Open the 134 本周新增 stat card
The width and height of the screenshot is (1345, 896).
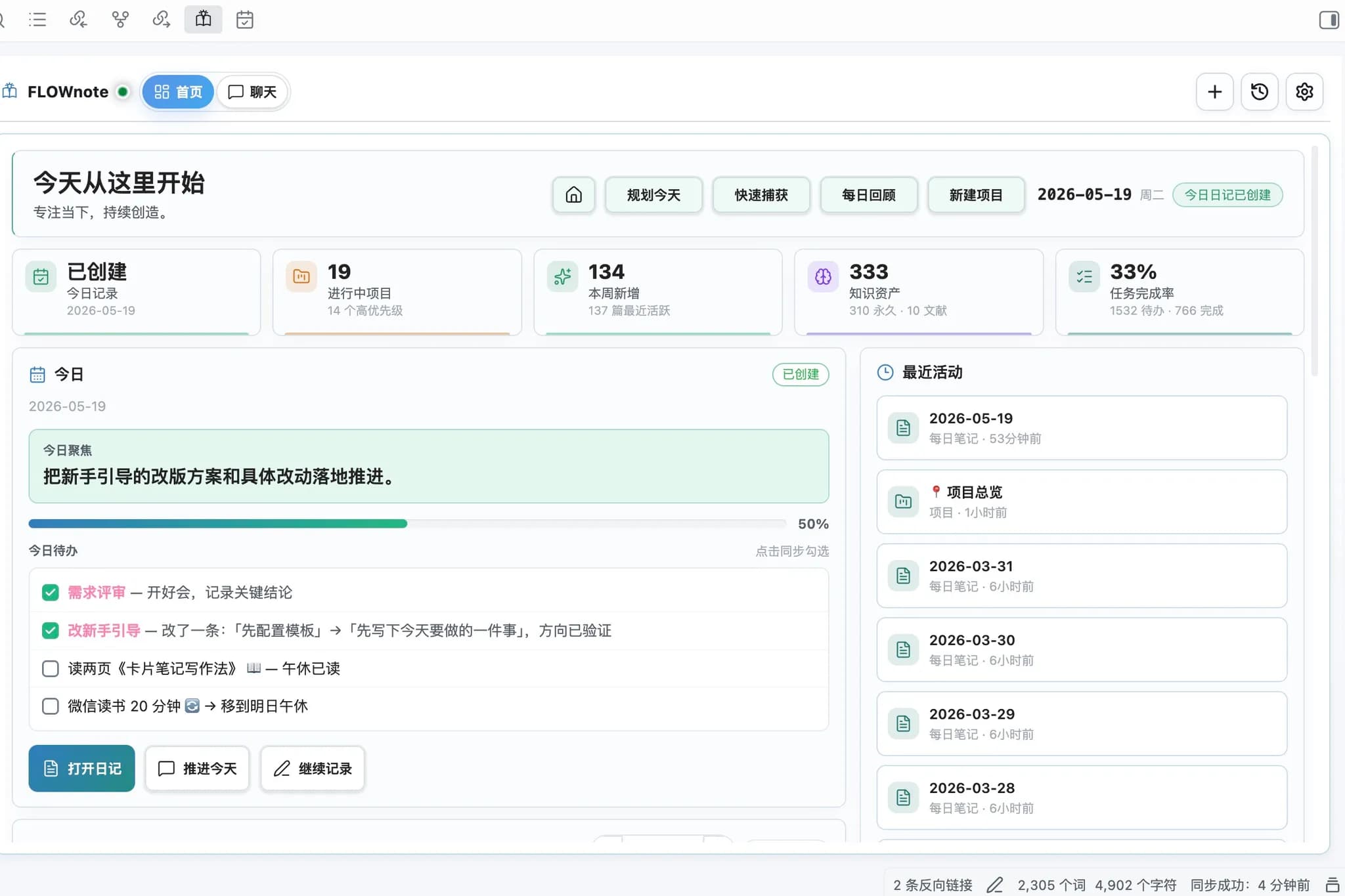tap(658, 292)
